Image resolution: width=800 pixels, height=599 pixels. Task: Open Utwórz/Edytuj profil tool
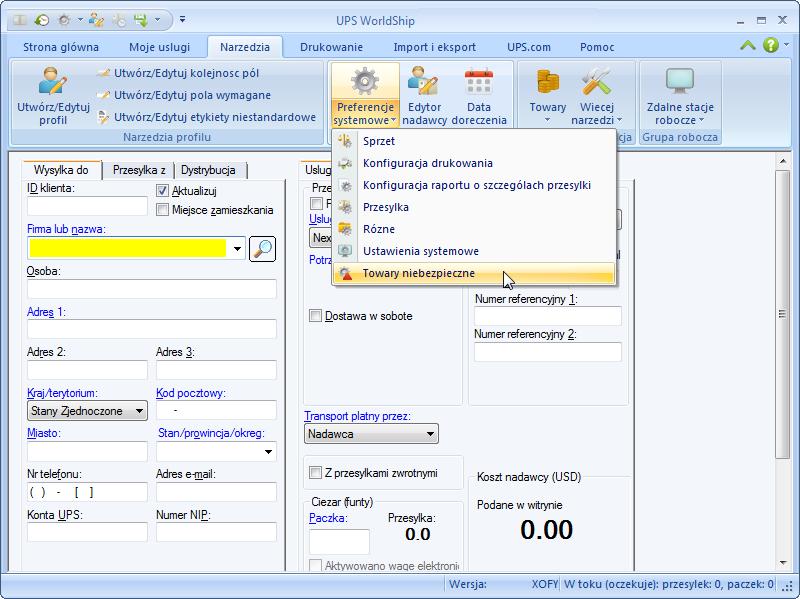tap(53, 96)
